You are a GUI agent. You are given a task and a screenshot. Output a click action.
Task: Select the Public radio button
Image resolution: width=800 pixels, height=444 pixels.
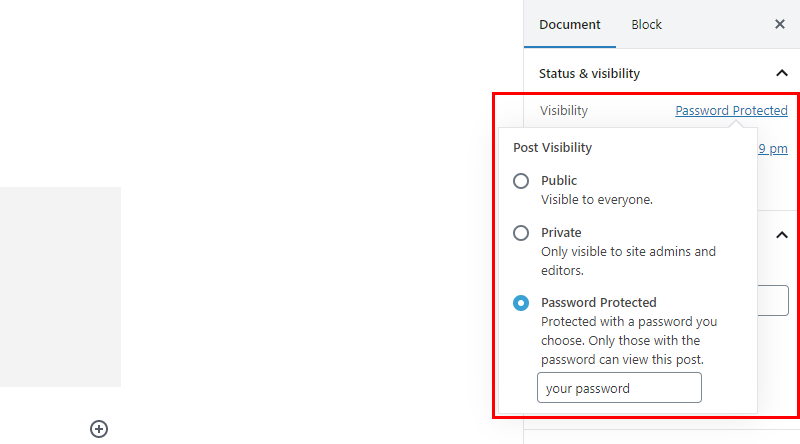[x=521, y=181]
